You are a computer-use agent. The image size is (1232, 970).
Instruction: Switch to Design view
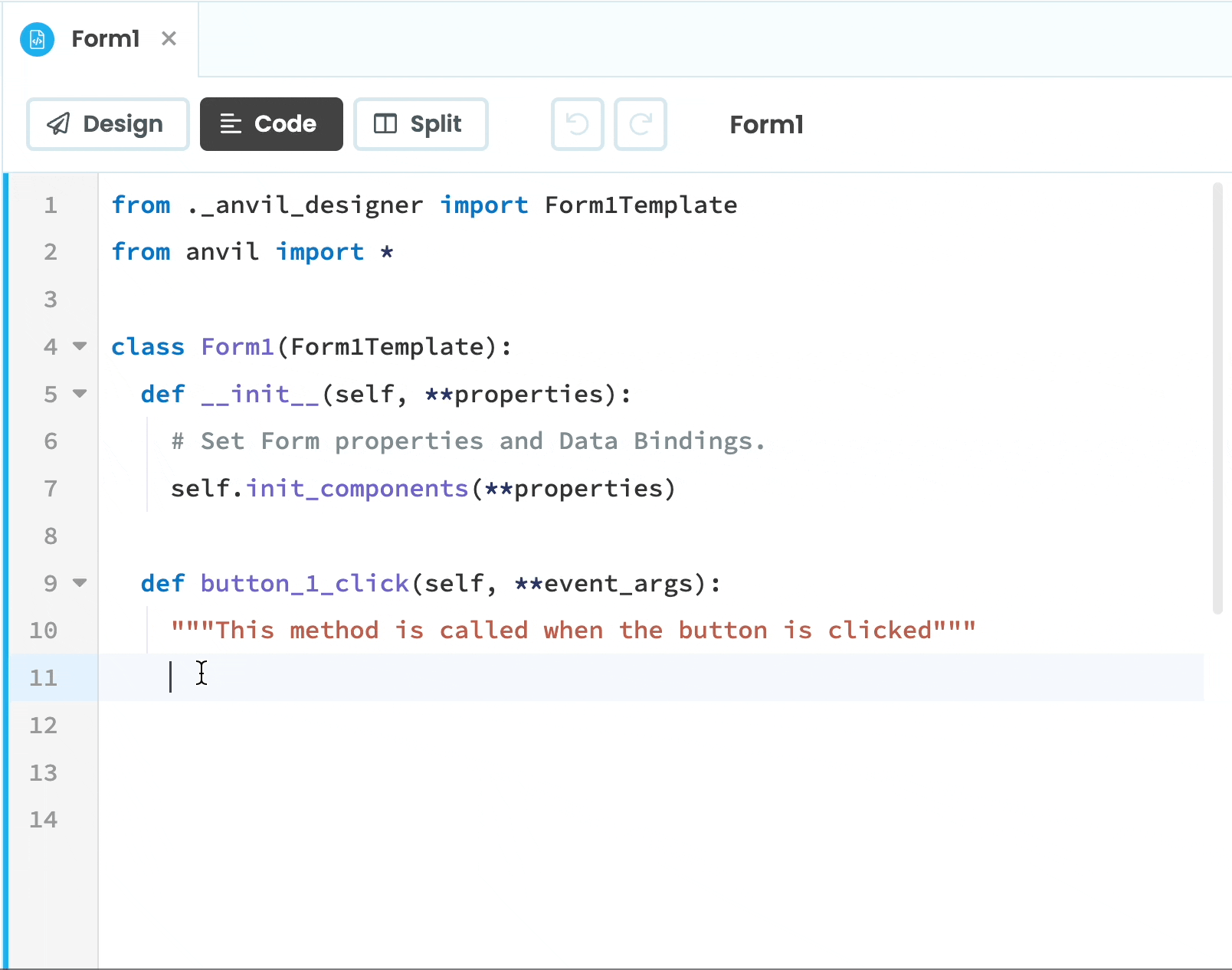(x=107, y=123)
